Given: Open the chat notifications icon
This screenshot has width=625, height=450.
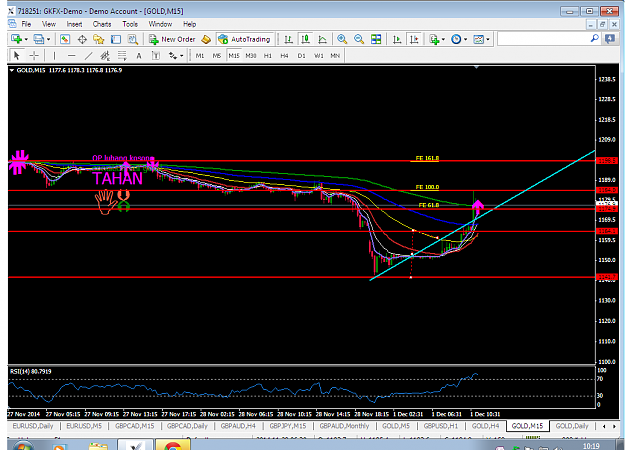Looking at the screenshot, I should [610, 39].
